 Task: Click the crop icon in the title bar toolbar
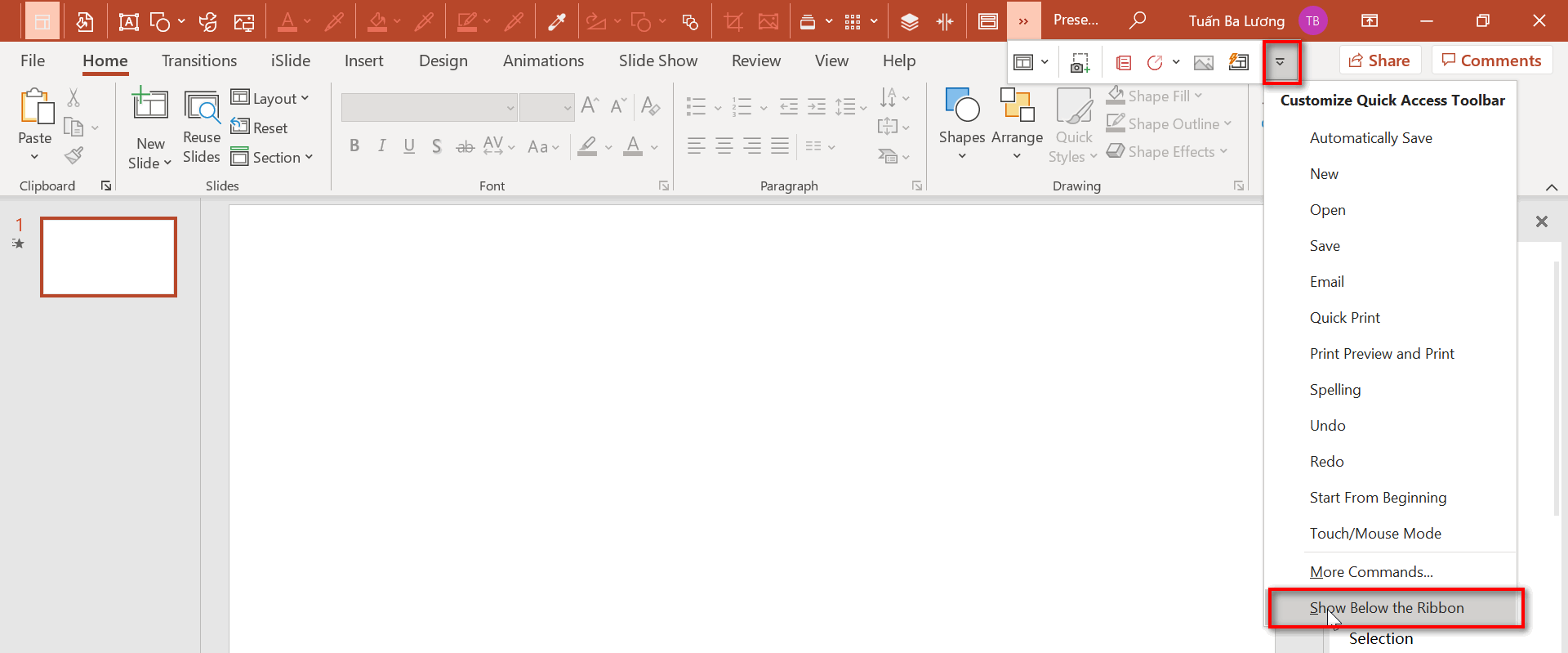click(733, 21)
